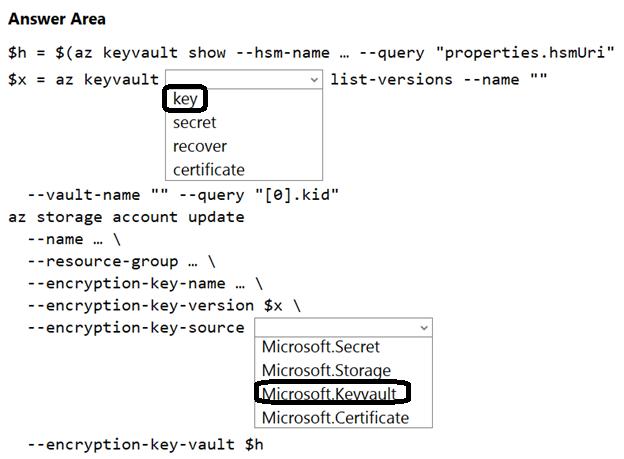624x459 pixels.
Task: Expand the encryption-key-source dropdown arrow
Action: 424,327
